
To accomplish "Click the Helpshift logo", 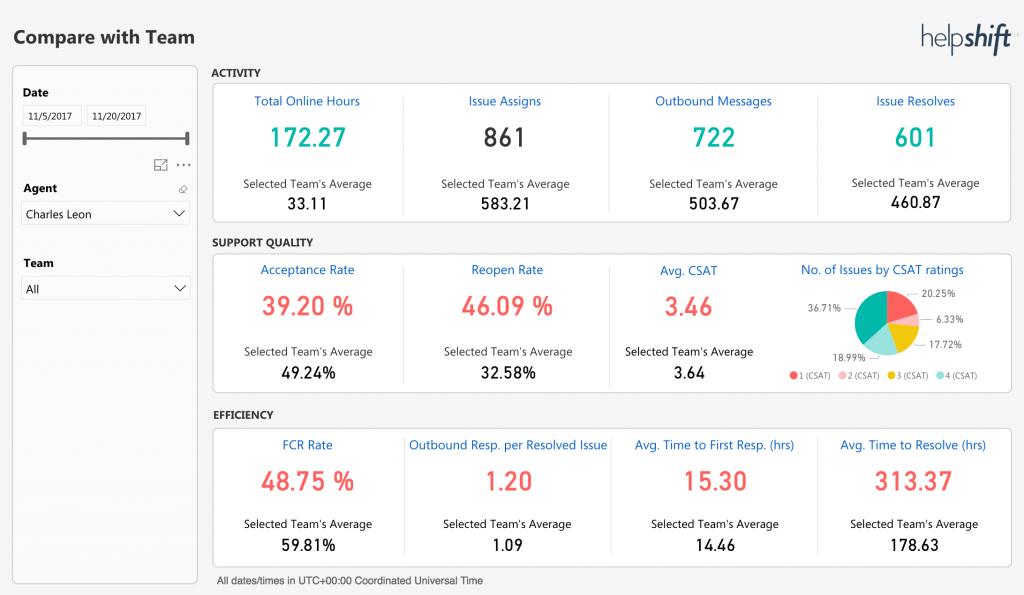I will [x=964, y=38].
